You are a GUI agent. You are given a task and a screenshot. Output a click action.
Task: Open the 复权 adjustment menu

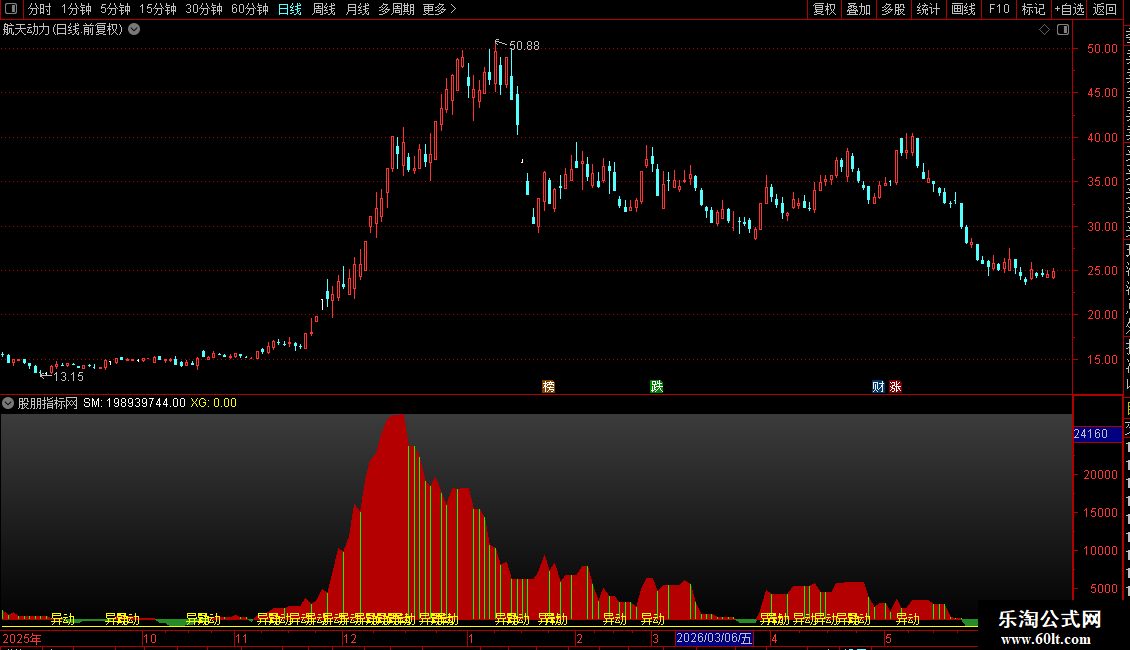point(824,9)
